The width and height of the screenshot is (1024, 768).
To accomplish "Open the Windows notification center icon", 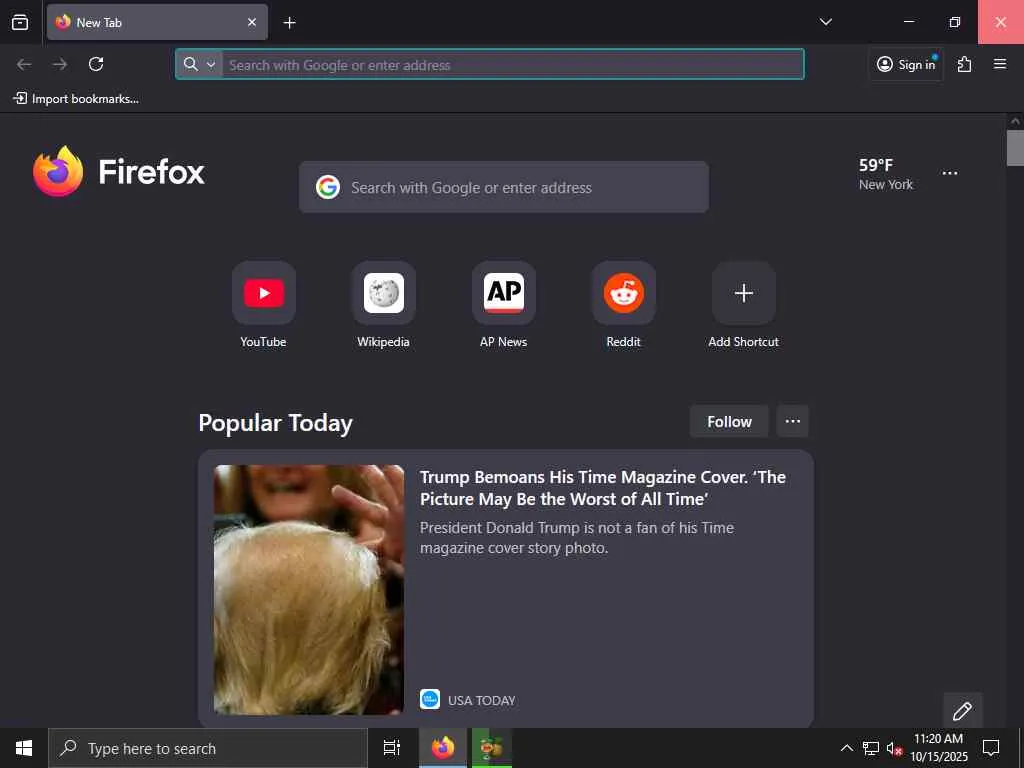I will [x=991, y=748].
